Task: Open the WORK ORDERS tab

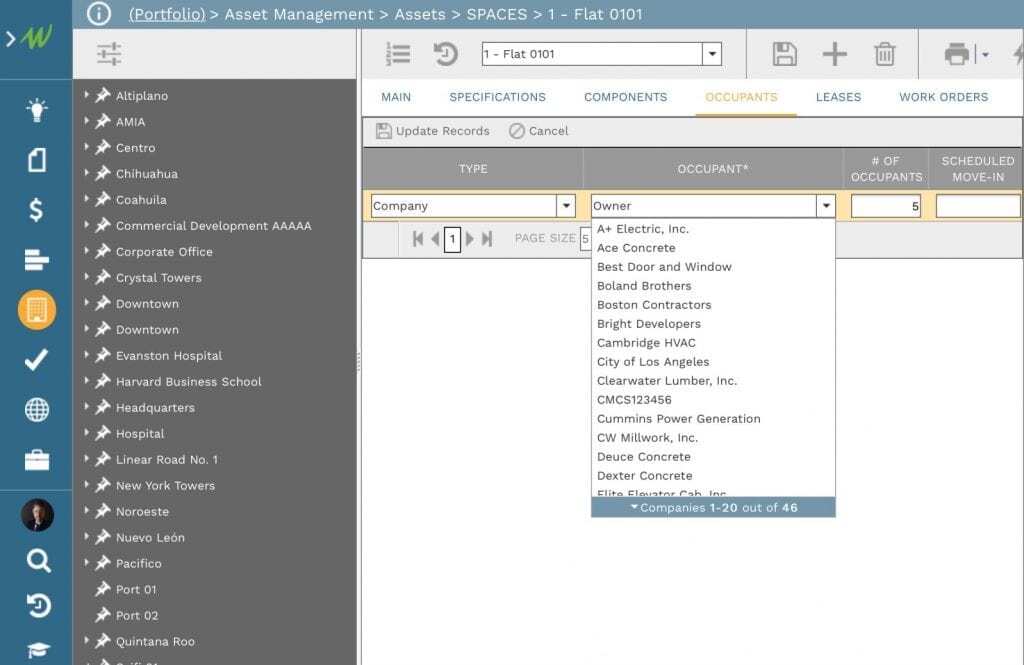Action: (944, 97)
